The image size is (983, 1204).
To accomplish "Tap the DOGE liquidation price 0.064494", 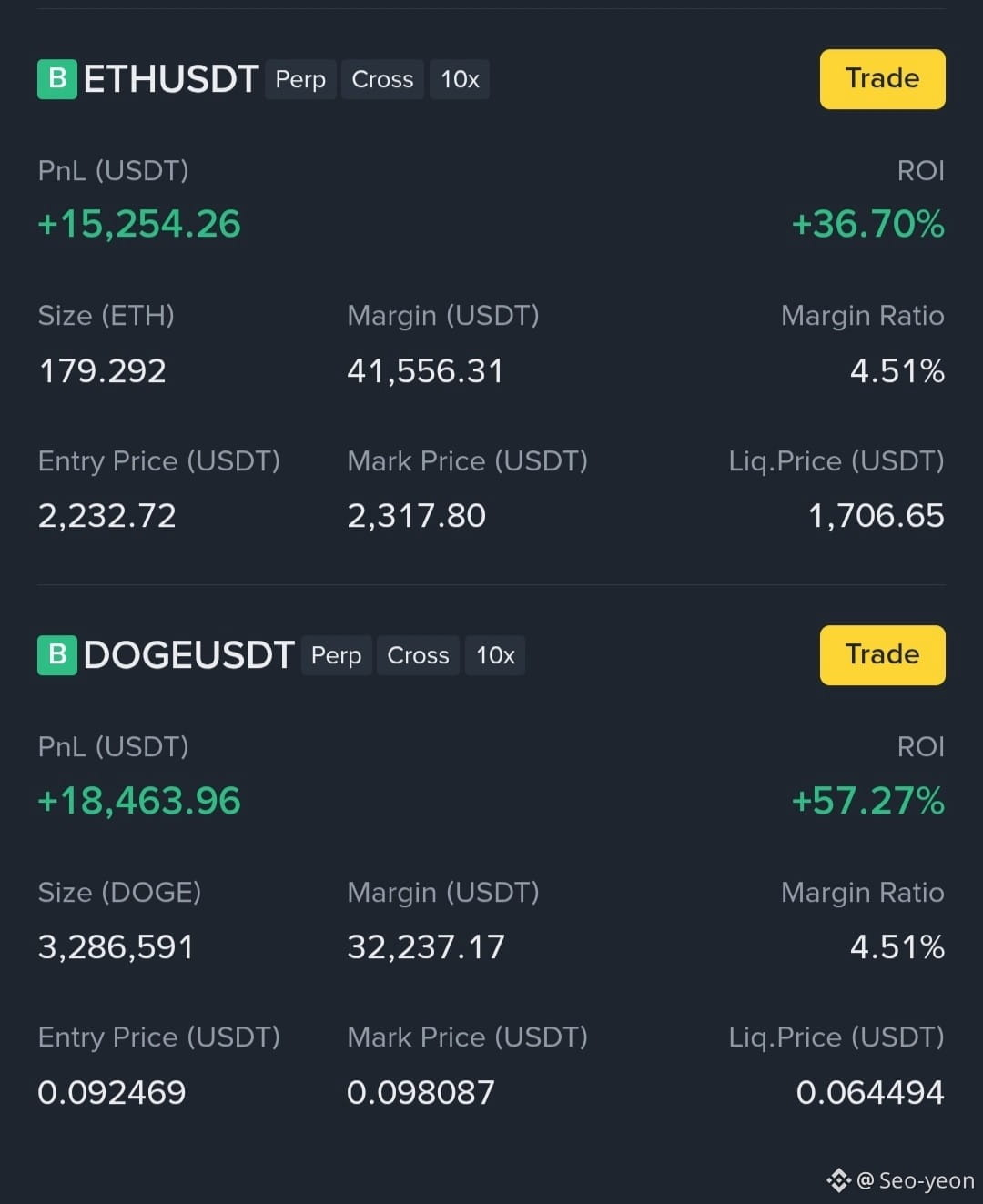I will [x=870, y=1092].
